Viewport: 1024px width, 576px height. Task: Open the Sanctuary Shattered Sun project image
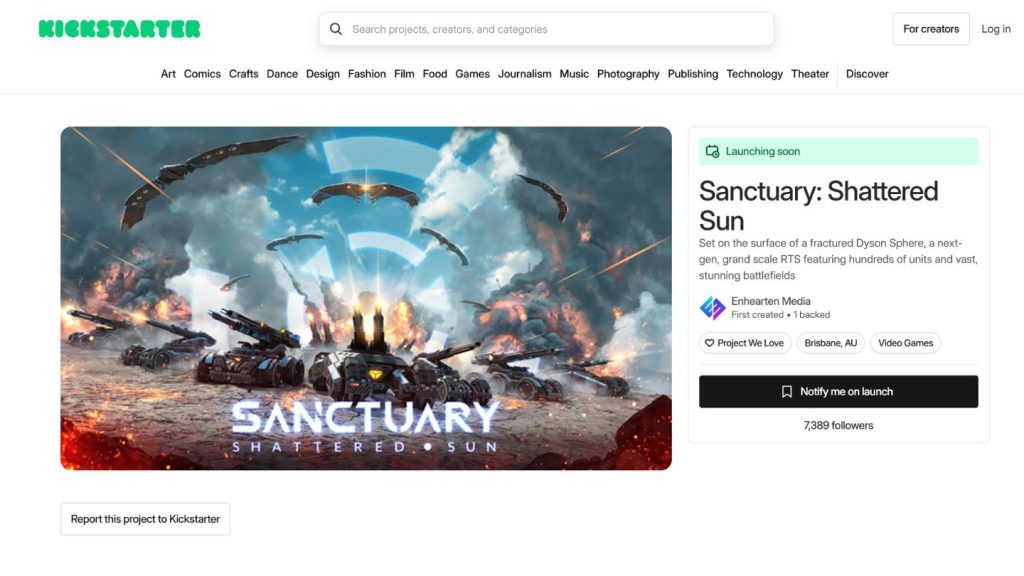tap(366, 298)
